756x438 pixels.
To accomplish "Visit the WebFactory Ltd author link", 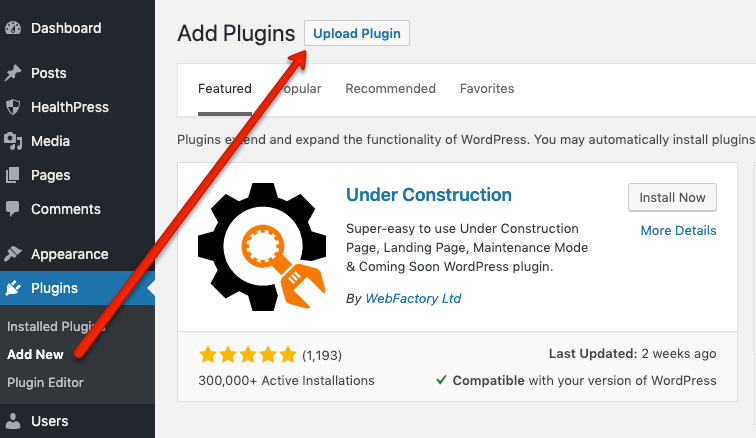I will point(413,298).
